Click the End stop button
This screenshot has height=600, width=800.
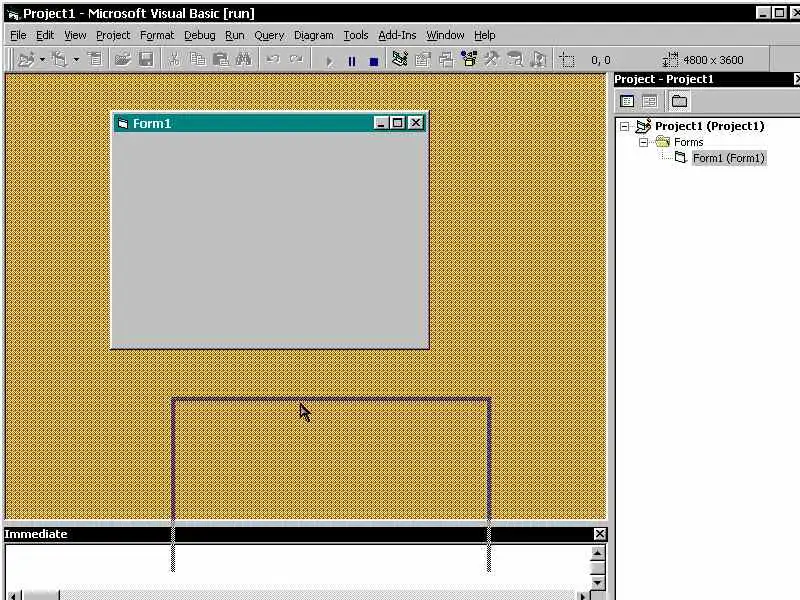click(x=374, y=61)
